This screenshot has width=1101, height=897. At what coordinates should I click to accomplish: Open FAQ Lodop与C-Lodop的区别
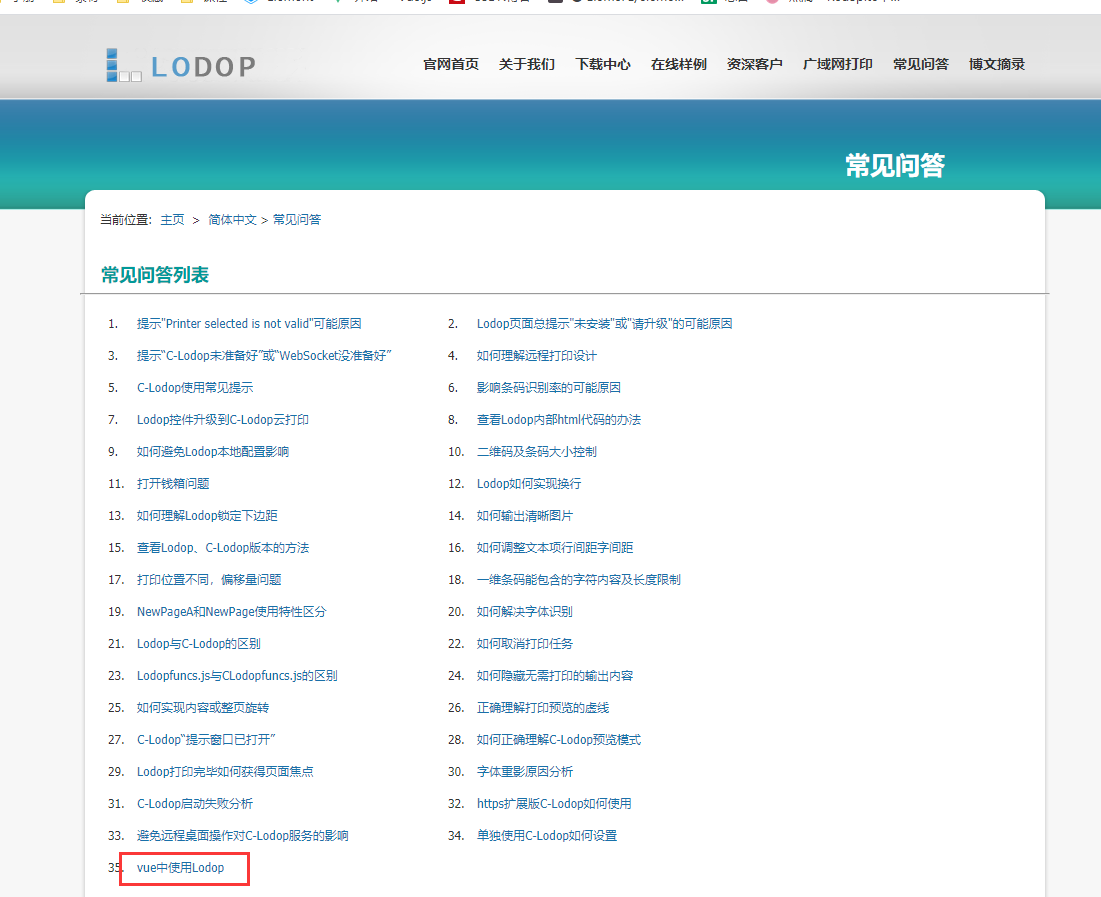click(x=199, y=643)
